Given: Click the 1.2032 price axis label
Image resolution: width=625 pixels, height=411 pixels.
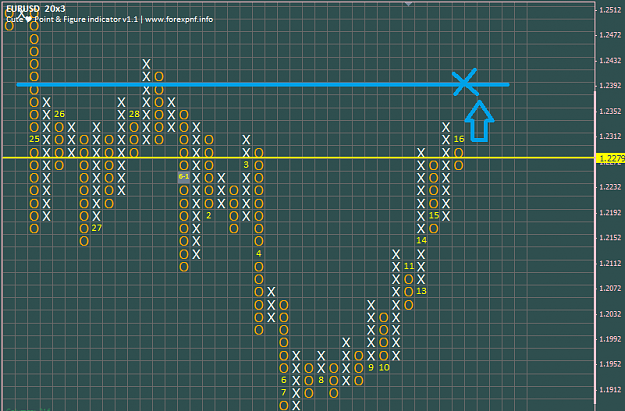Looking at the screenshot, I should tap(610, 314).
